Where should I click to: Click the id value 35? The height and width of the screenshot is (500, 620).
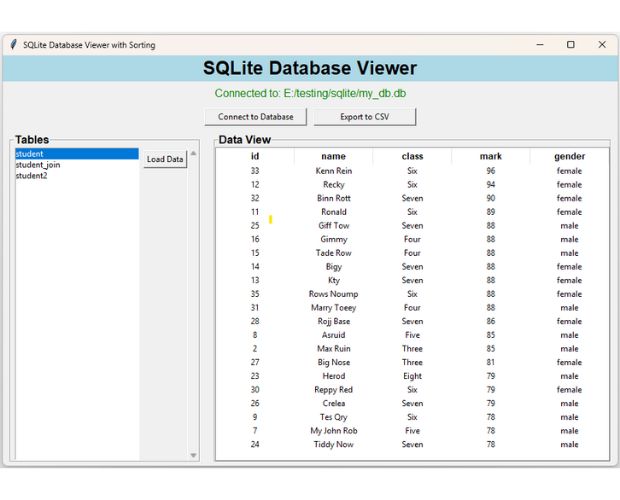coord(255,294)
